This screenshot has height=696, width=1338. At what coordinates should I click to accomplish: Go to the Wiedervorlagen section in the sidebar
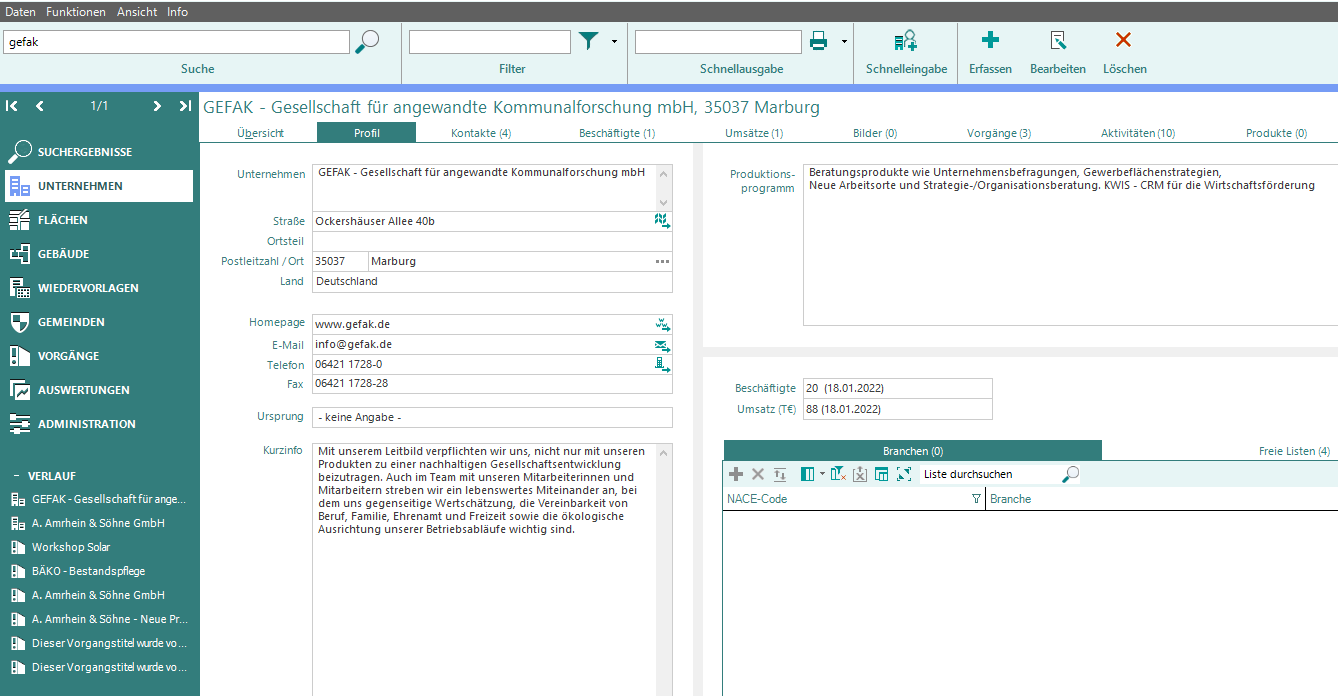[88, 288]
